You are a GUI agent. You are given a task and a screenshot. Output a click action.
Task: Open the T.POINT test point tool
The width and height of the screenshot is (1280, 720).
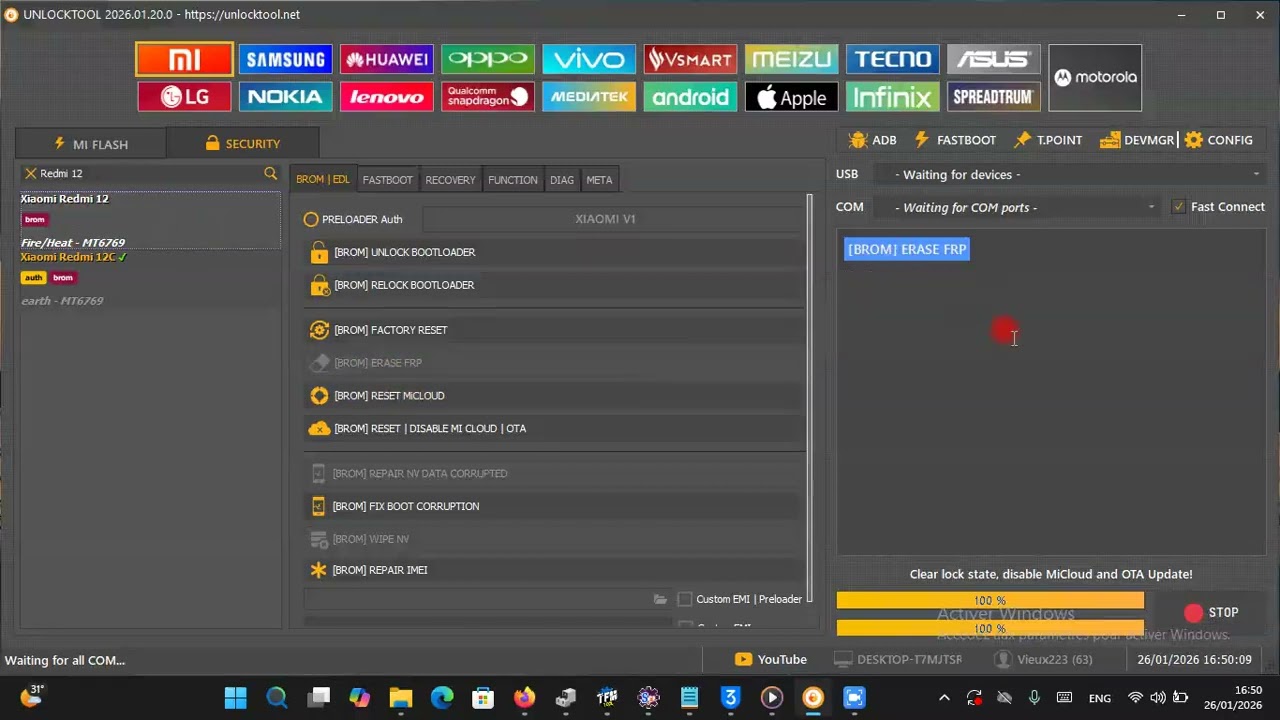[1048, 140]
